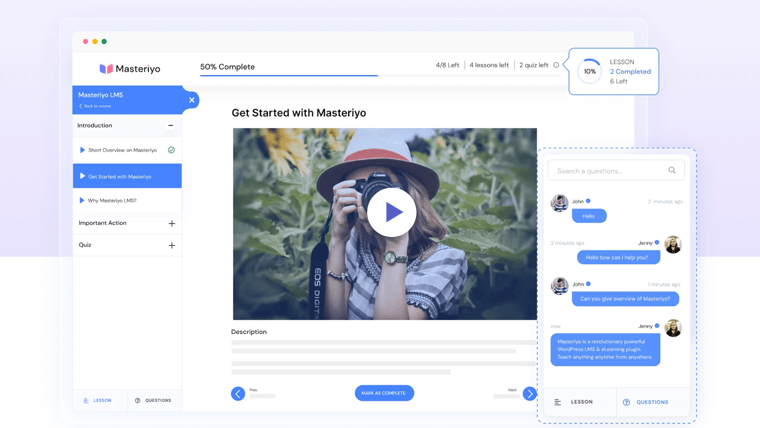Click Mark as Complete button
Image resolution: width=760 pixels, height=428 pixels.
(384, 393)
